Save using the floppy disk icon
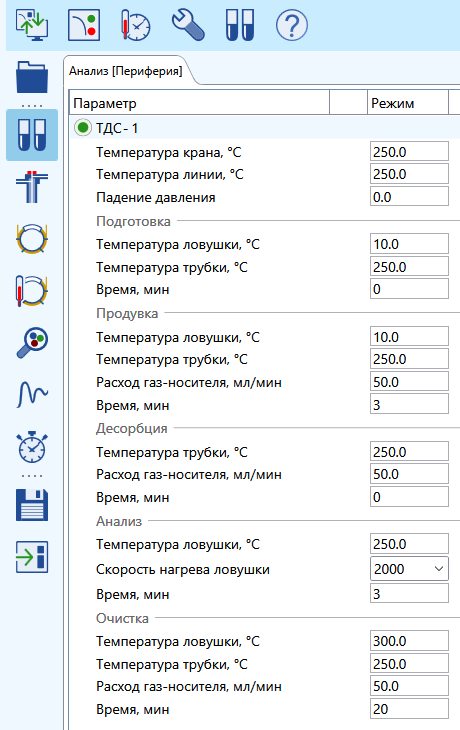Viewport: 460px width, 730px height. 32,505
